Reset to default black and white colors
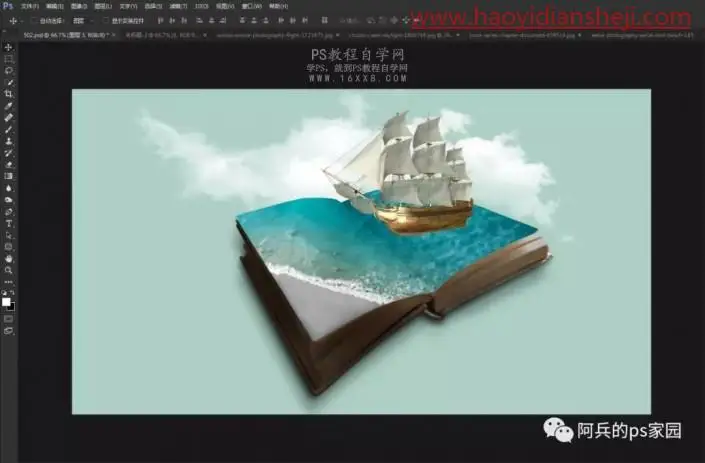 (4, 293)
